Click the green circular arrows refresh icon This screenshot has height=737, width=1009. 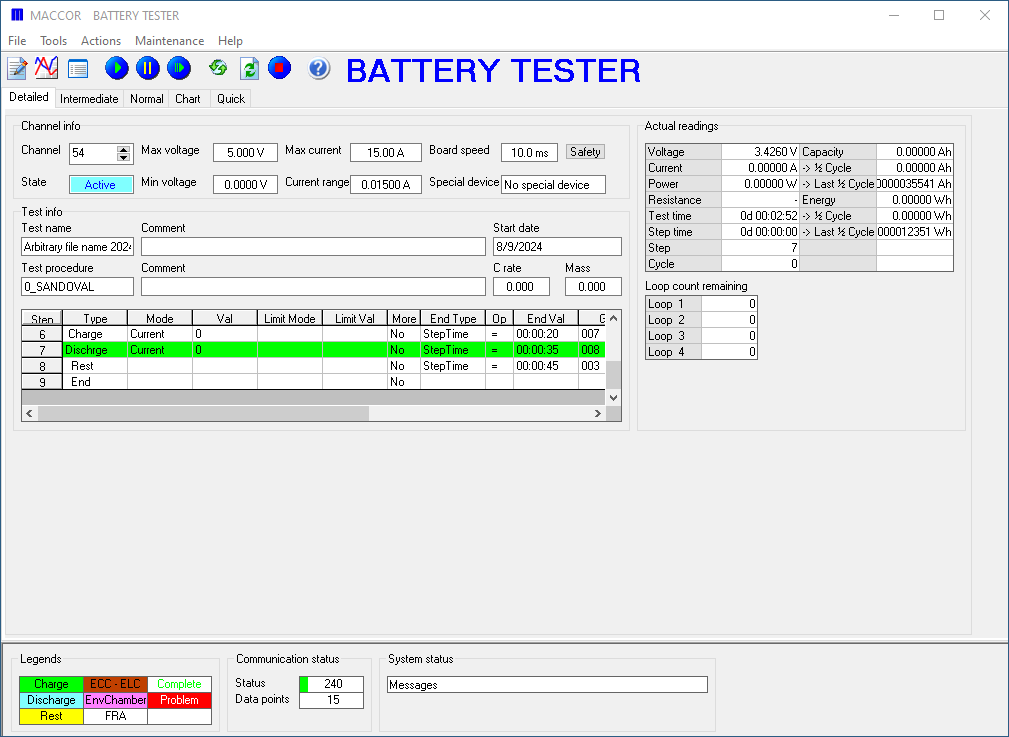pyautogui.click(x=217, y=68)
